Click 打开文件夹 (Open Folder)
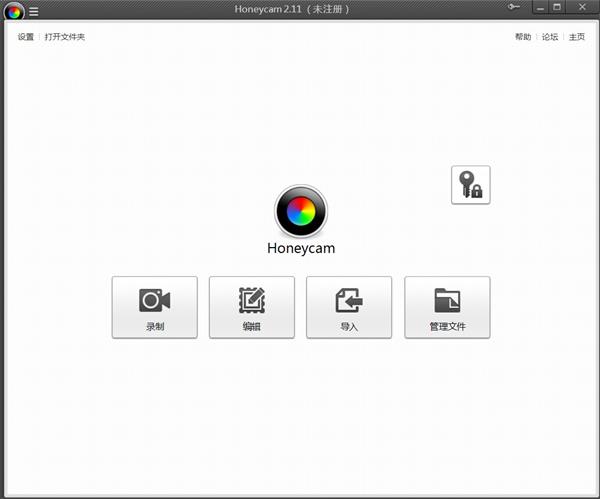 tap(65, 37)
